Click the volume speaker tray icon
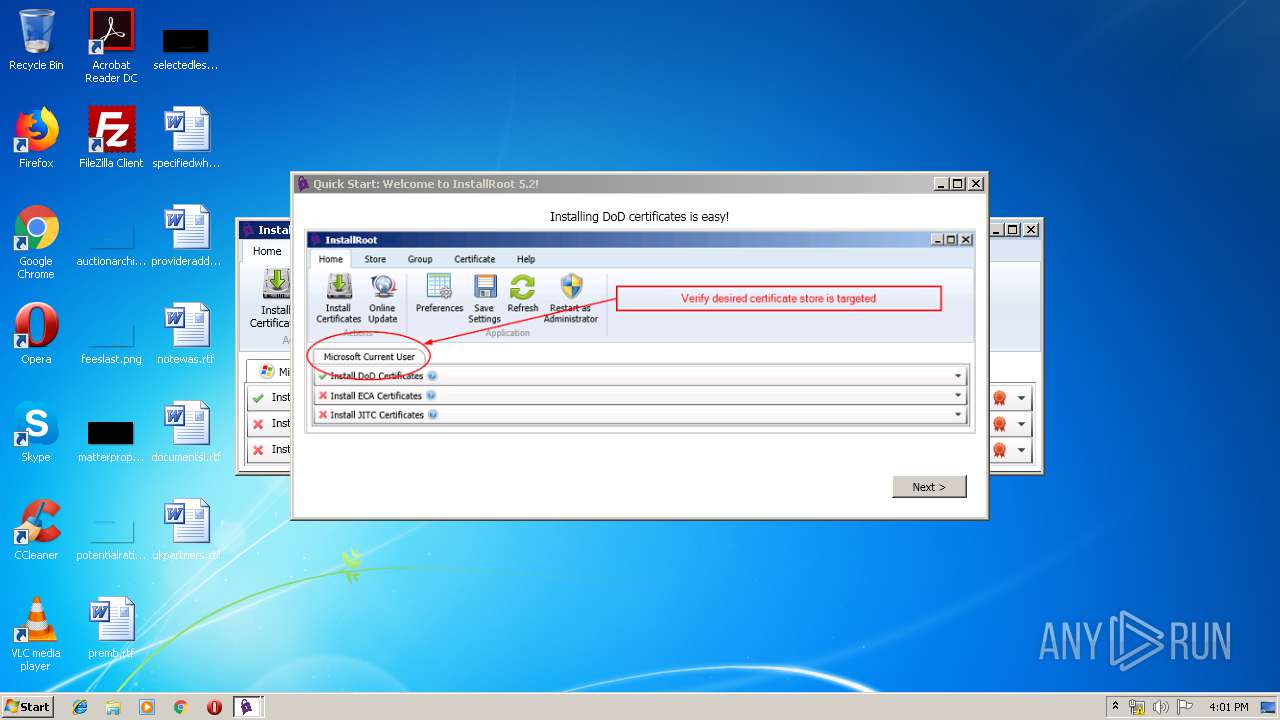Screen dimensions: 1280x720 (x=1160, y=707)
